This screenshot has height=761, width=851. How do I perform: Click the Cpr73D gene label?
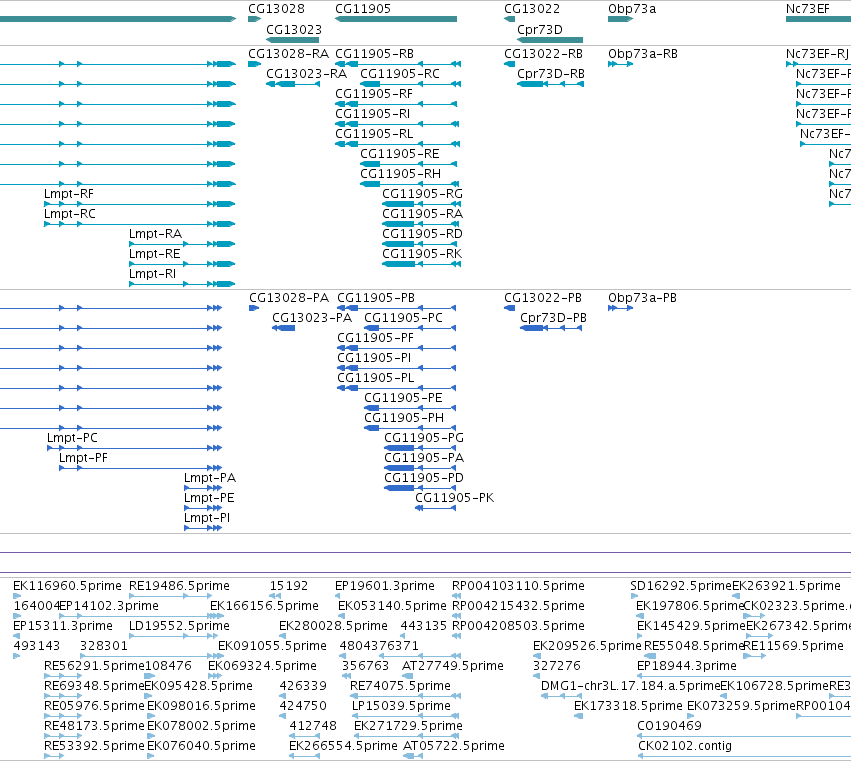539,30
